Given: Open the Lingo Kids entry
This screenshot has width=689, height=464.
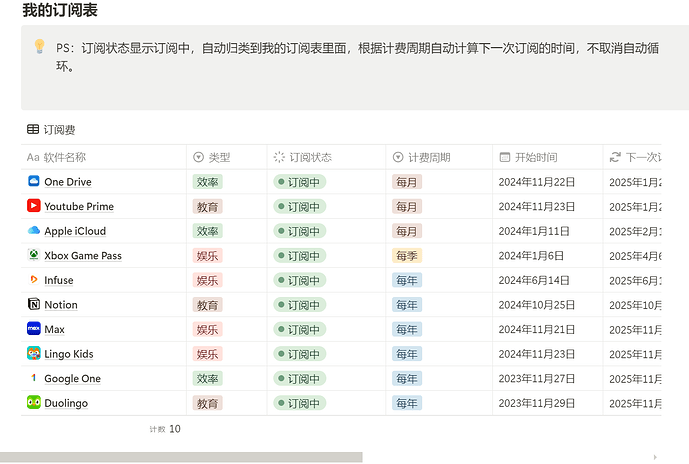Looking at the screenshot, I should point(69,354).
